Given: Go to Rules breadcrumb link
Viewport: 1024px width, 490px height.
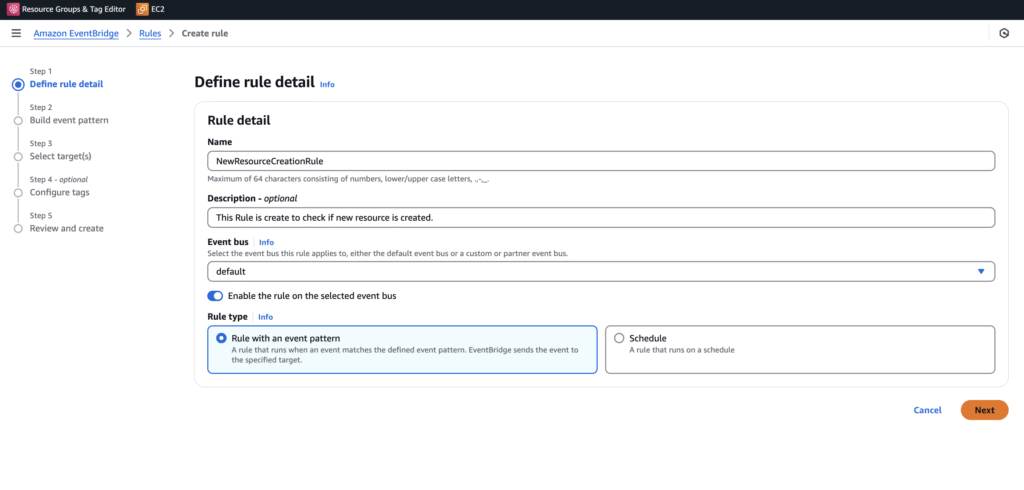Looking at the screenshot, I should (150, 33).
